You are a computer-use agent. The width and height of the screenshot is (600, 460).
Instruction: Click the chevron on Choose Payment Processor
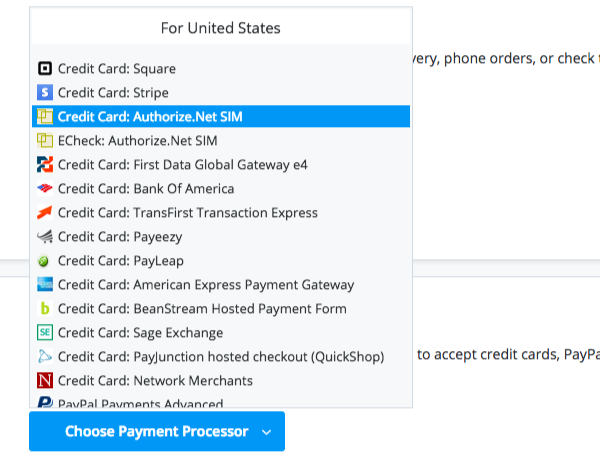[266, 432]
